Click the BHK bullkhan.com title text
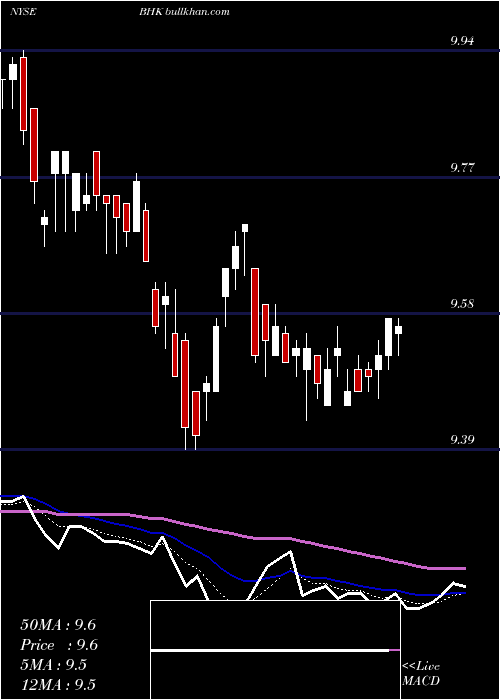The width and height of the screenshot is (500, 700). coord(184,12)
